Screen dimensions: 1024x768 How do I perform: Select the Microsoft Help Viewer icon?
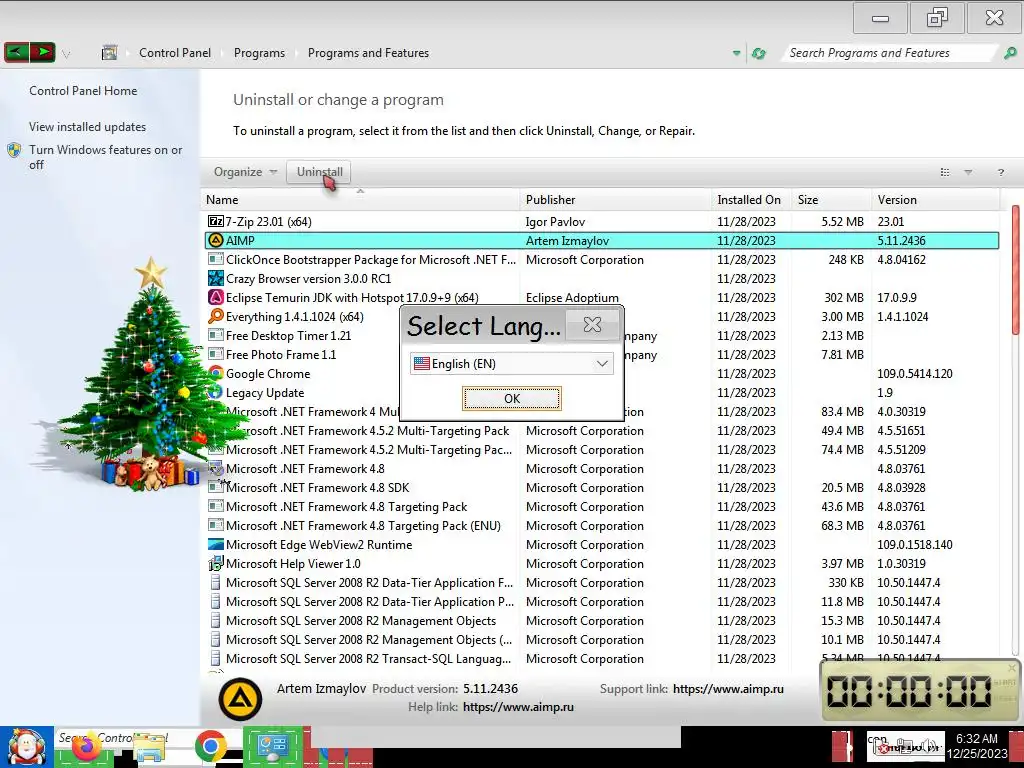[x=216, y=563]
